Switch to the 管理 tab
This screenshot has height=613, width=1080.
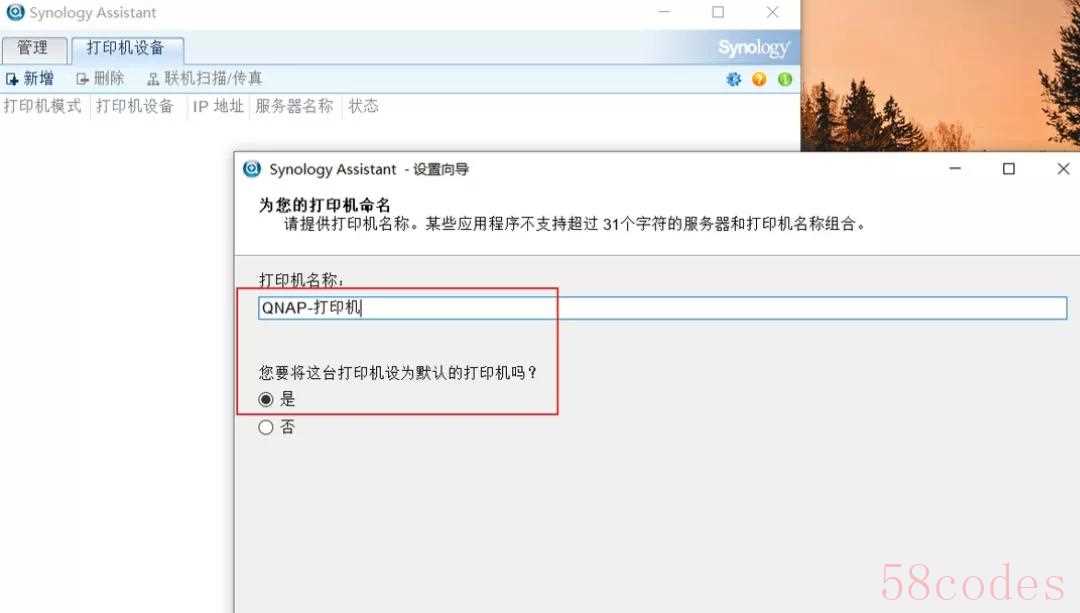(34, 49)
